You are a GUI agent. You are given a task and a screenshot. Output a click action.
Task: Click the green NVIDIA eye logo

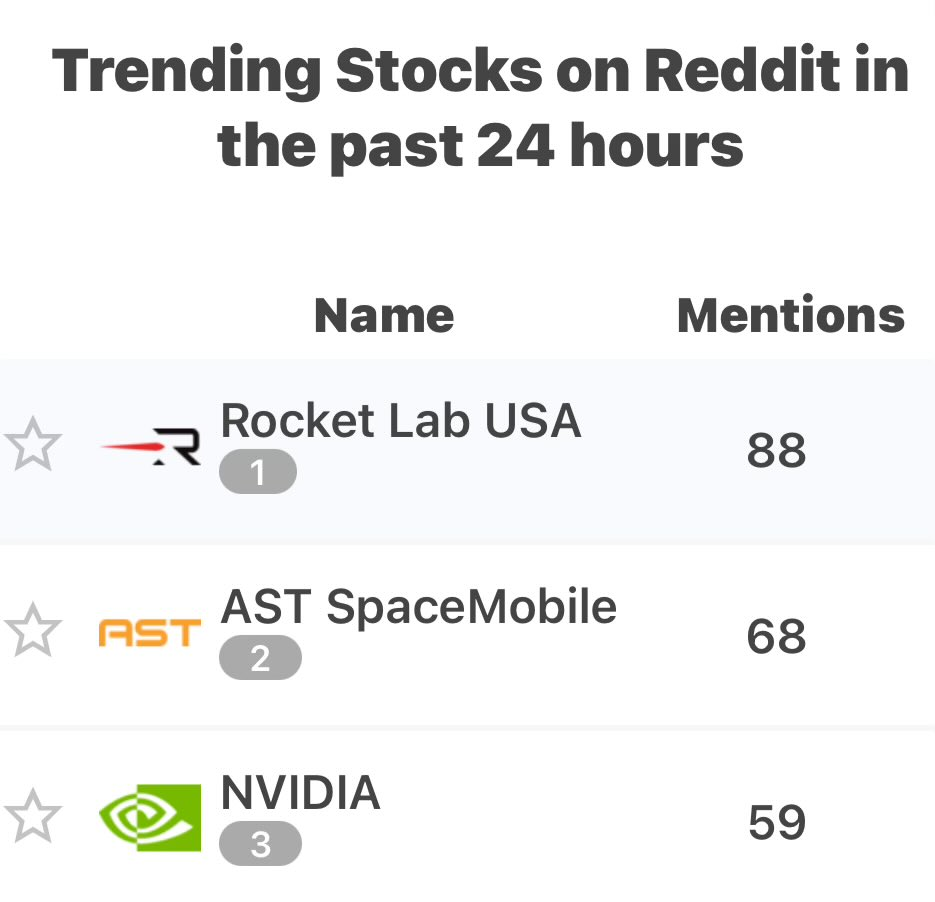150,818
